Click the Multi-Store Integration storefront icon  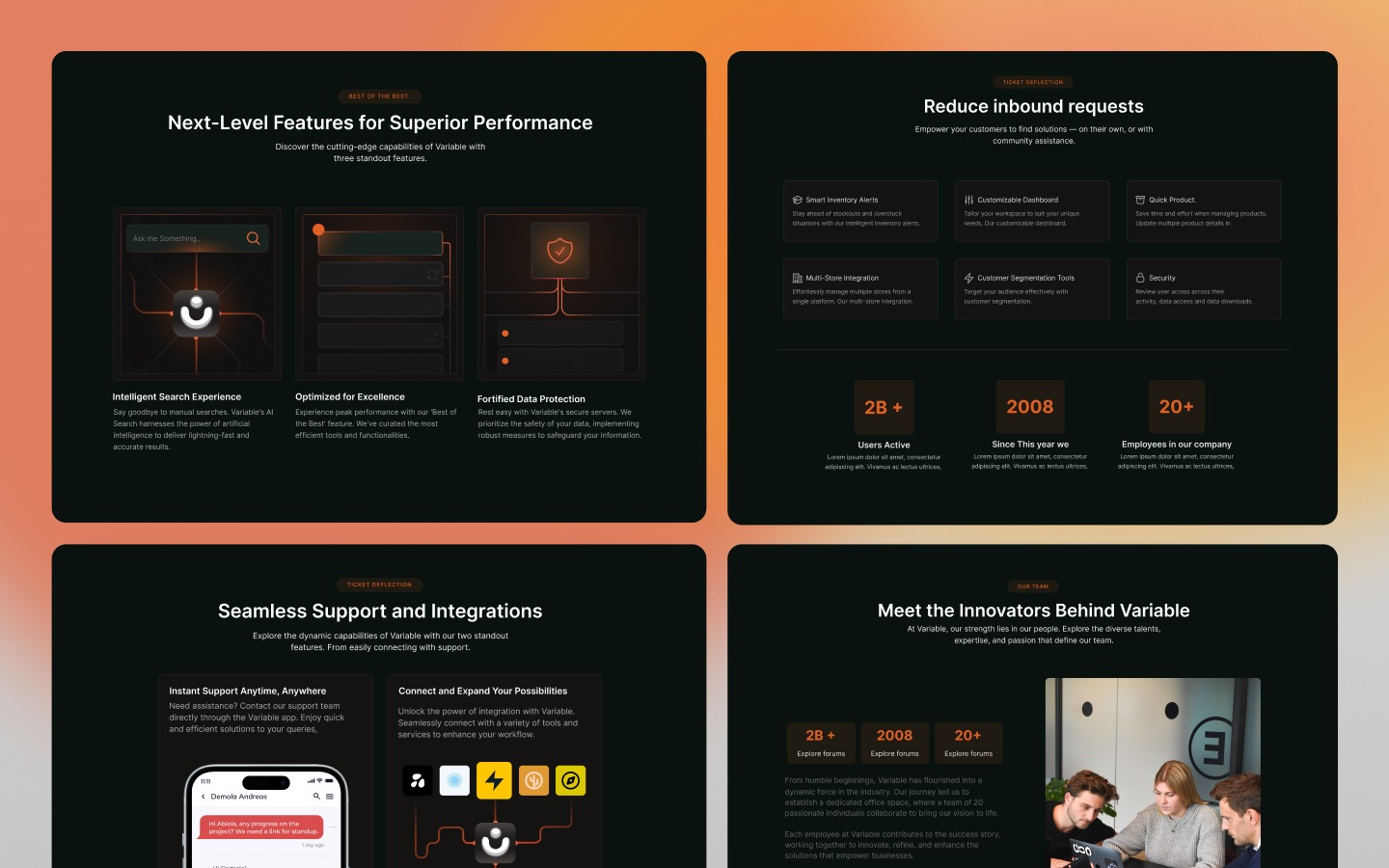[x=798, y=278]
